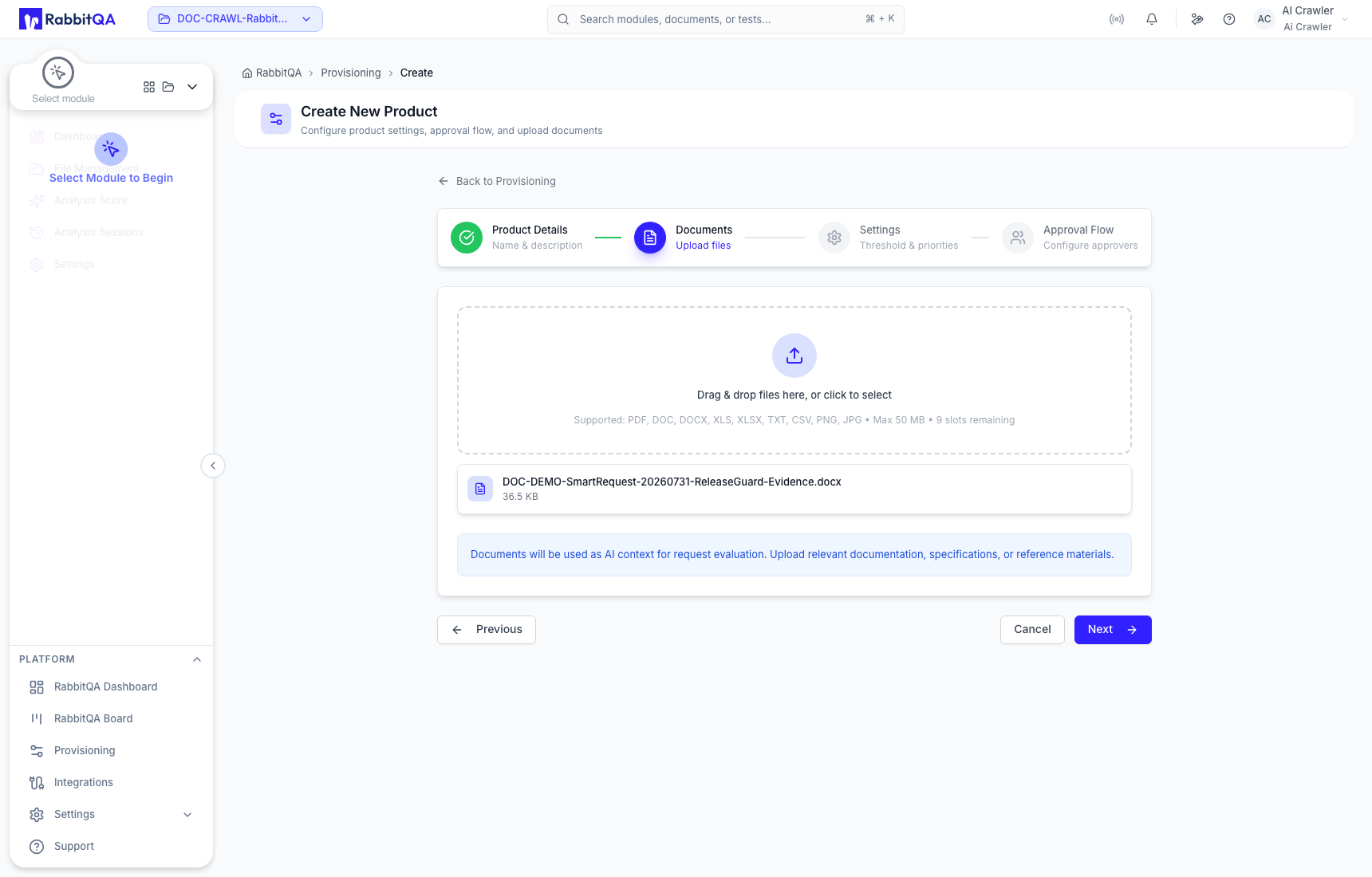The image size is (1372, 877).
Task: Open platform Settings in the sidebar
Action: pos(111,814)
